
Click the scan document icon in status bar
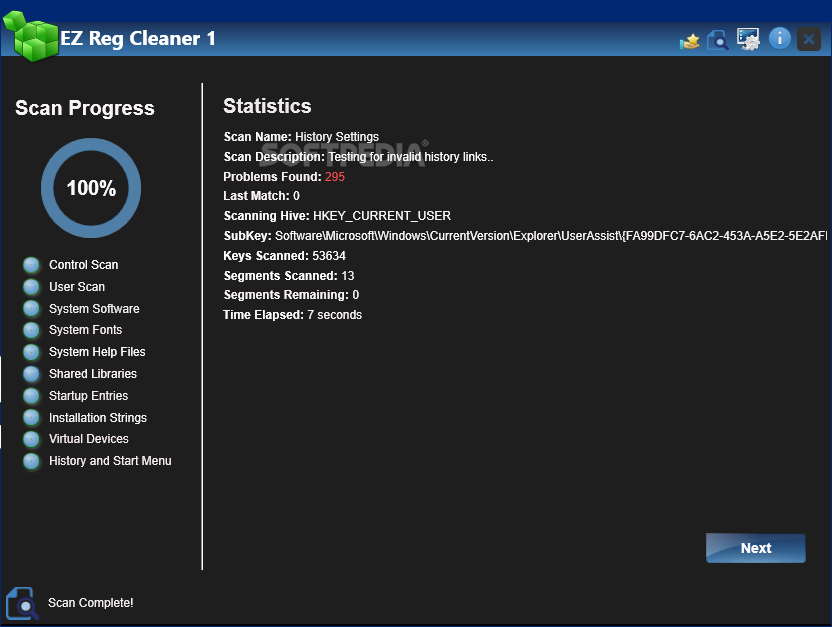point(22,604)
